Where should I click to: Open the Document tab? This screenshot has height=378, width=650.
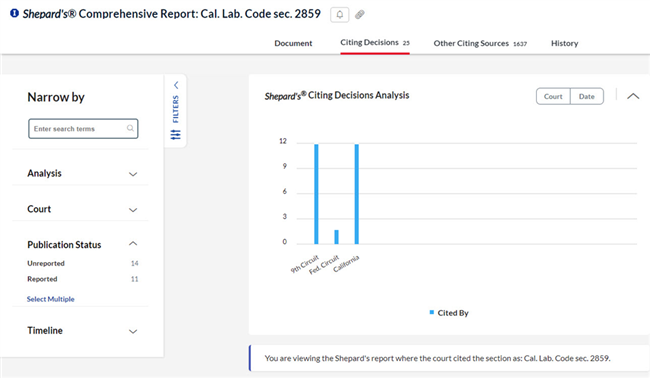point(293,43)
